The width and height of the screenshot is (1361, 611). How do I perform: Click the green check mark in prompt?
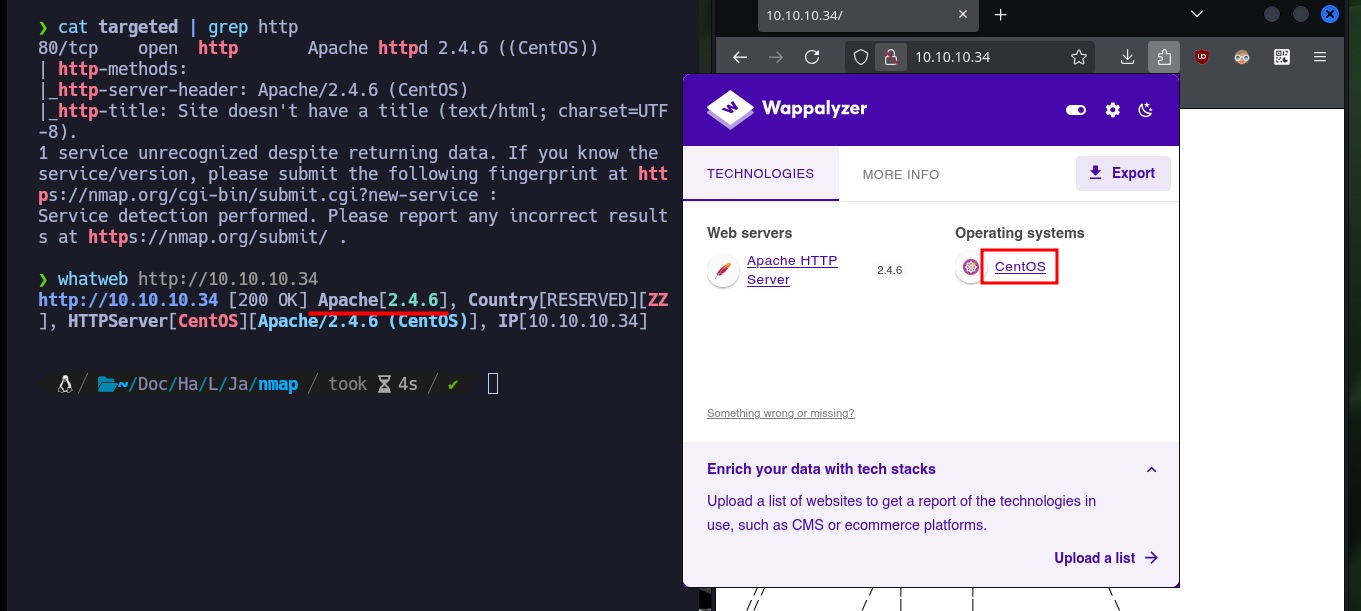click(453, 384)
